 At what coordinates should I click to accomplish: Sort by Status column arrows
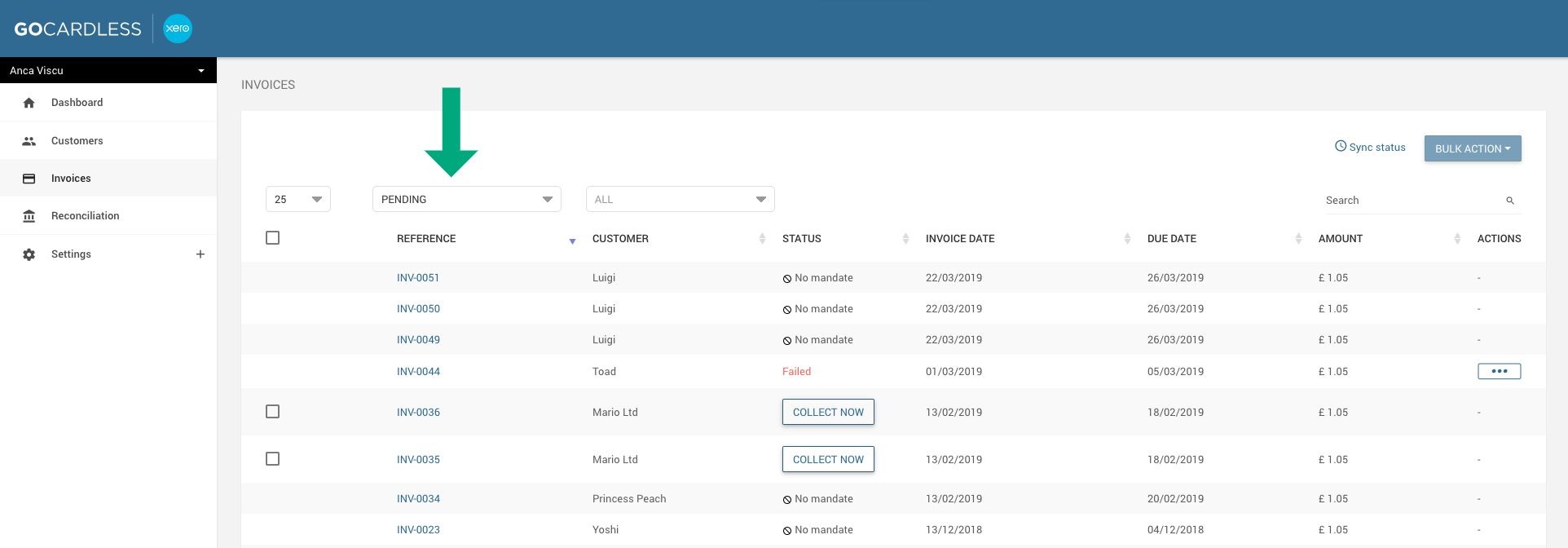(x=905, y=239)
